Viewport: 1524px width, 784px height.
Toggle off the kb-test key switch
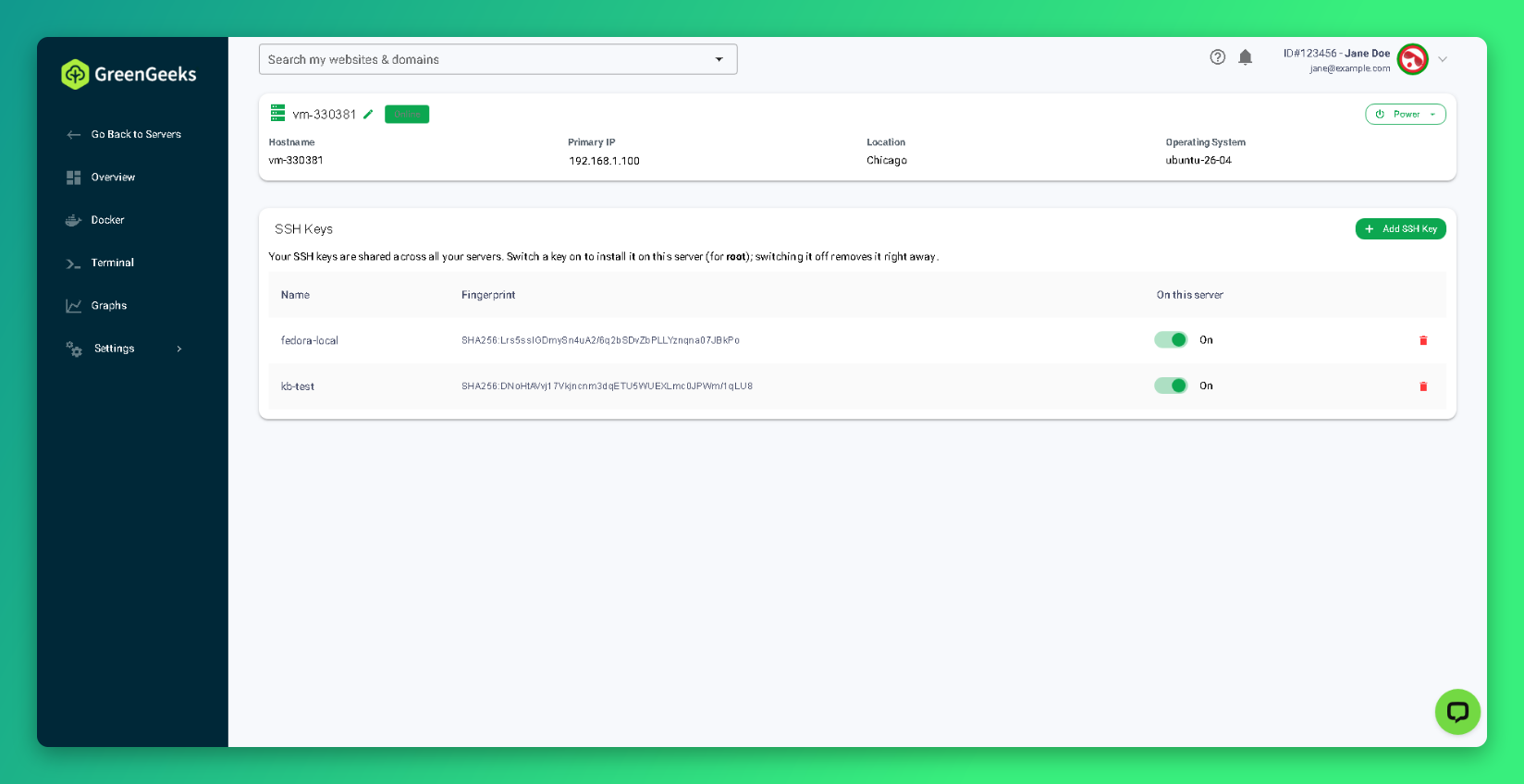coord(1171,386)
